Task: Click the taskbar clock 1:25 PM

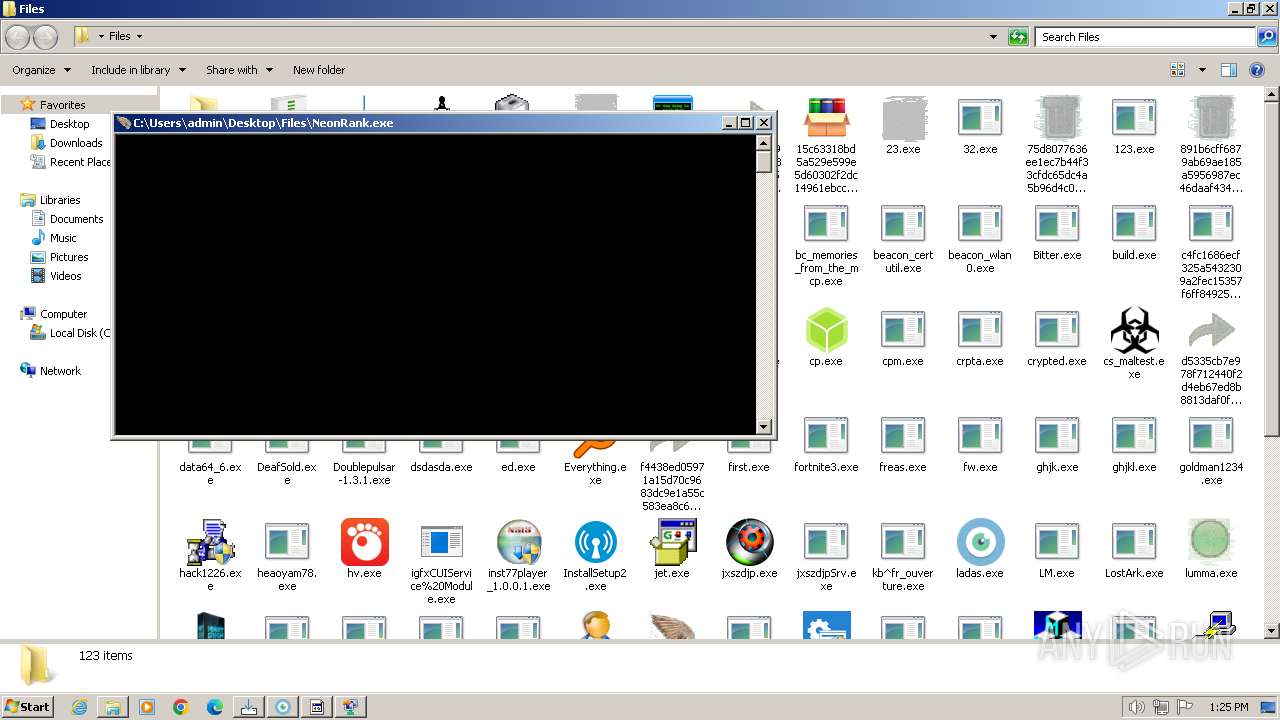Action: pos(1229,707)
